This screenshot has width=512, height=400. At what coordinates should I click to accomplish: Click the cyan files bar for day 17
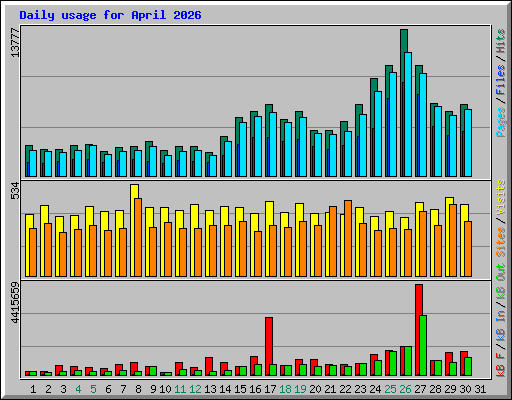(x=273, y=144)
